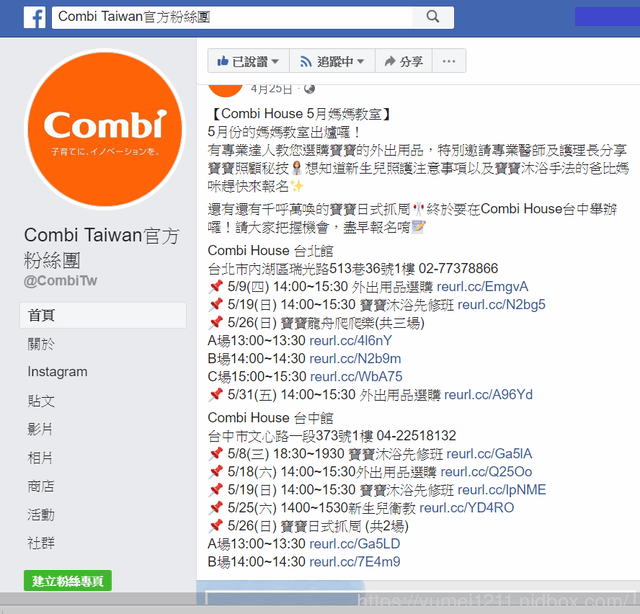Open link reurl.cc/N2b9m
The image size is (640, 614).
(355, 358)
